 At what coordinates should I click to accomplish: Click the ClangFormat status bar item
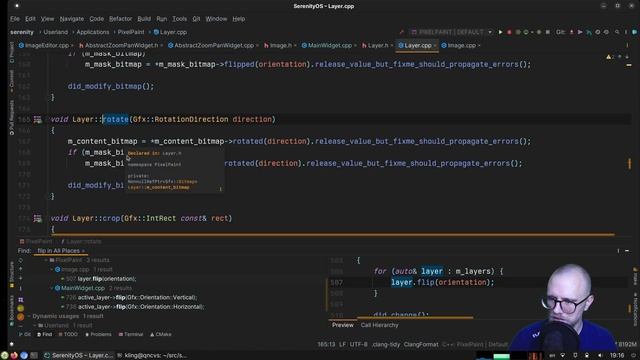point(421,344)
